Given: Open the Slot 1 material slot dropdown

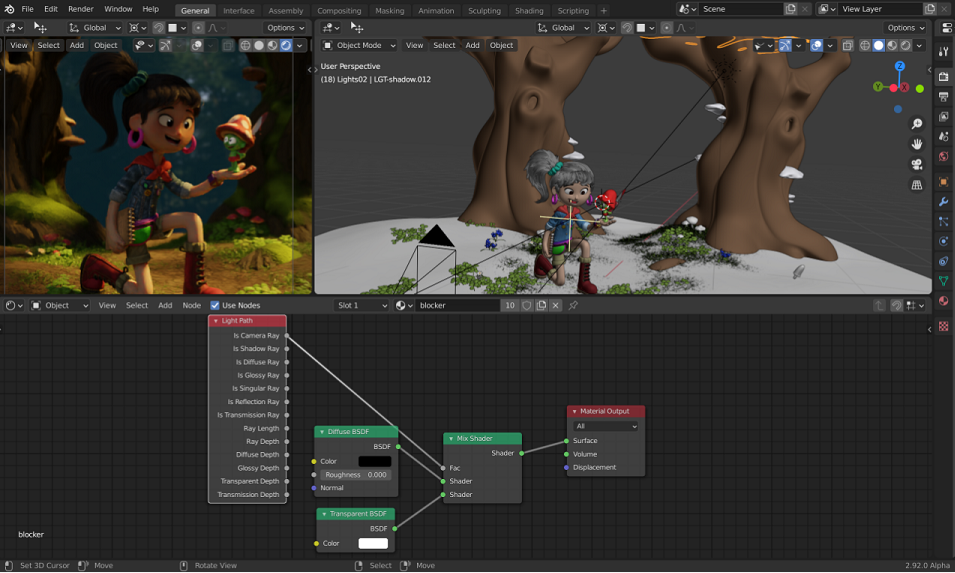Looking at the screenshot, I should click(362, 306).
